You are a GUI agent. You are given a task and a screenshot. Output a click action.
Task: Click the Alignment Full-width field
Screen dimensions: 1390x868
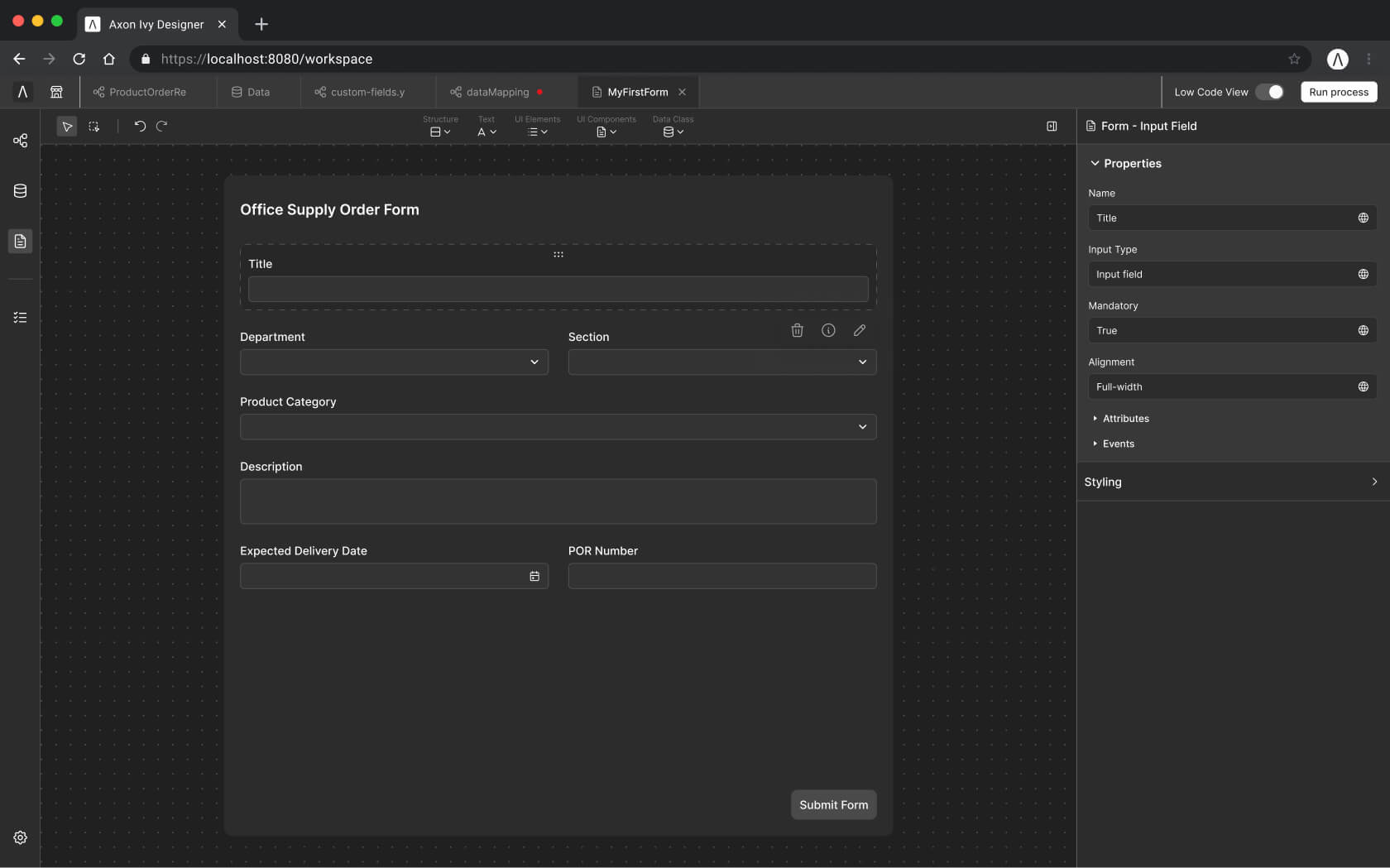pos(1232,386)
